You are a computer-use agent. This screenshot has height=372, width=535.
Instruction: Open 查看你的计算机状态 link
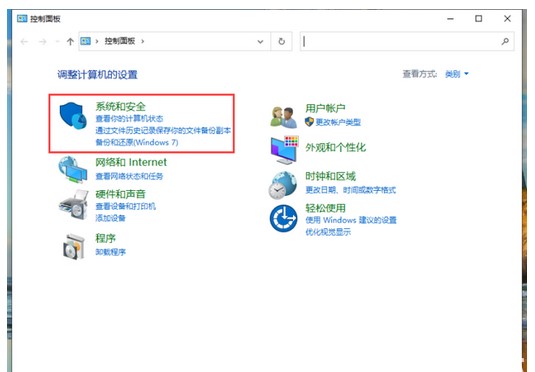point(129,118)
